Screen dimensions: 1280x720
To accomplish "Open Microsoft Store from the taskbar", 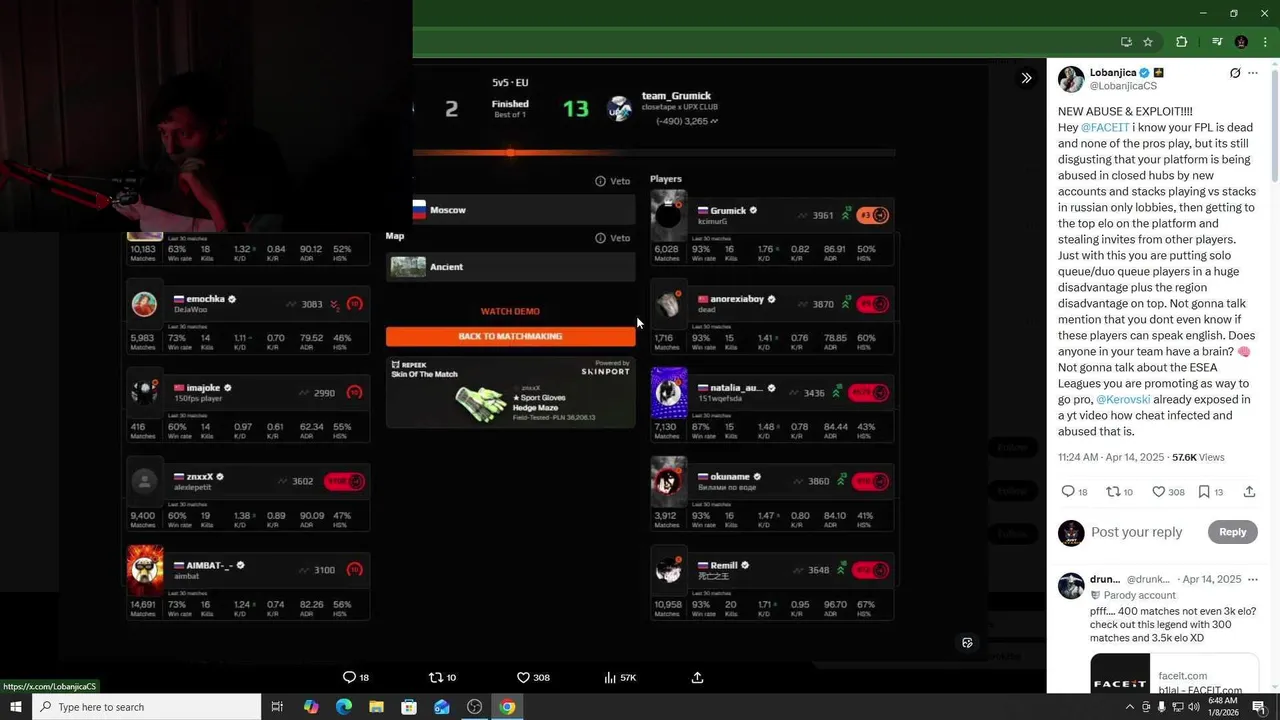I will point(409,707).
